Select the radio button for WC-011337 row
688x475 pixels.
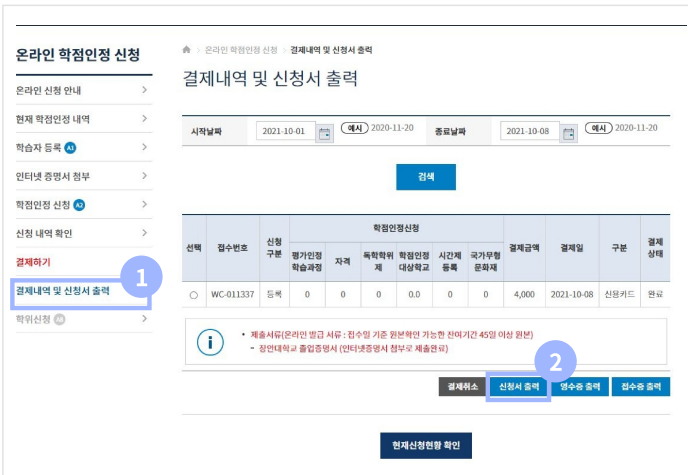[x=194, y=295]
